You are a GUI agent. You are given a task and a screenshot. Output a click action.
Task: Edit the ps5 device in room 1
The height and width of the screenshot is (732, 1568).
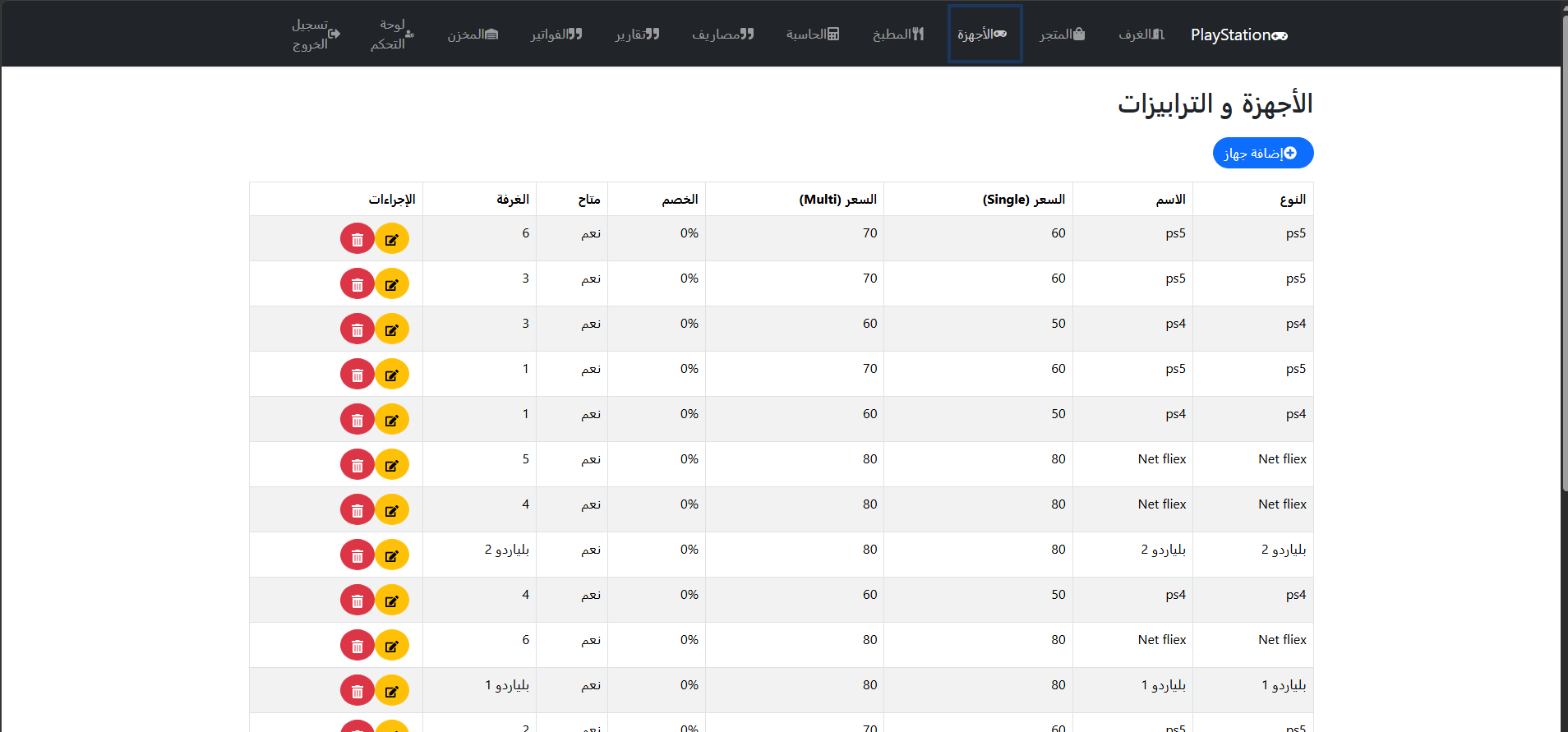[392, 375]
